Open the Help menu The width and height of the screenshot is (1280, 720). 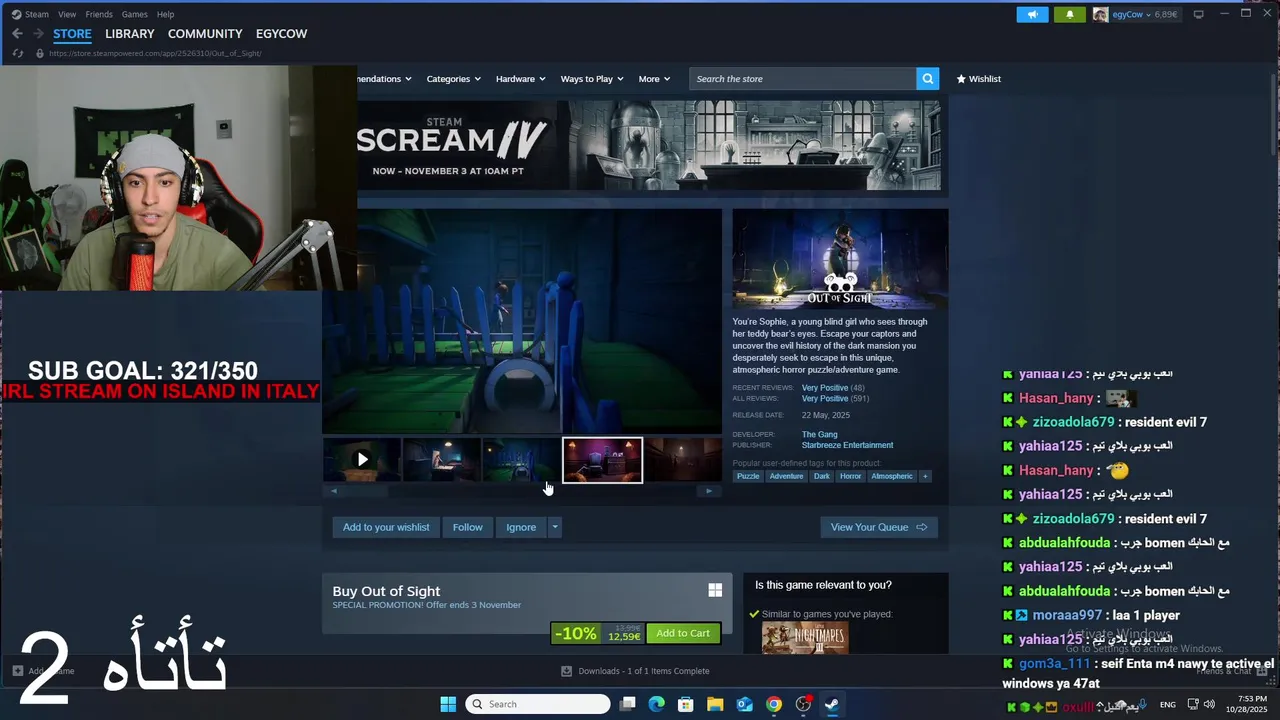(x=165, y=14)
